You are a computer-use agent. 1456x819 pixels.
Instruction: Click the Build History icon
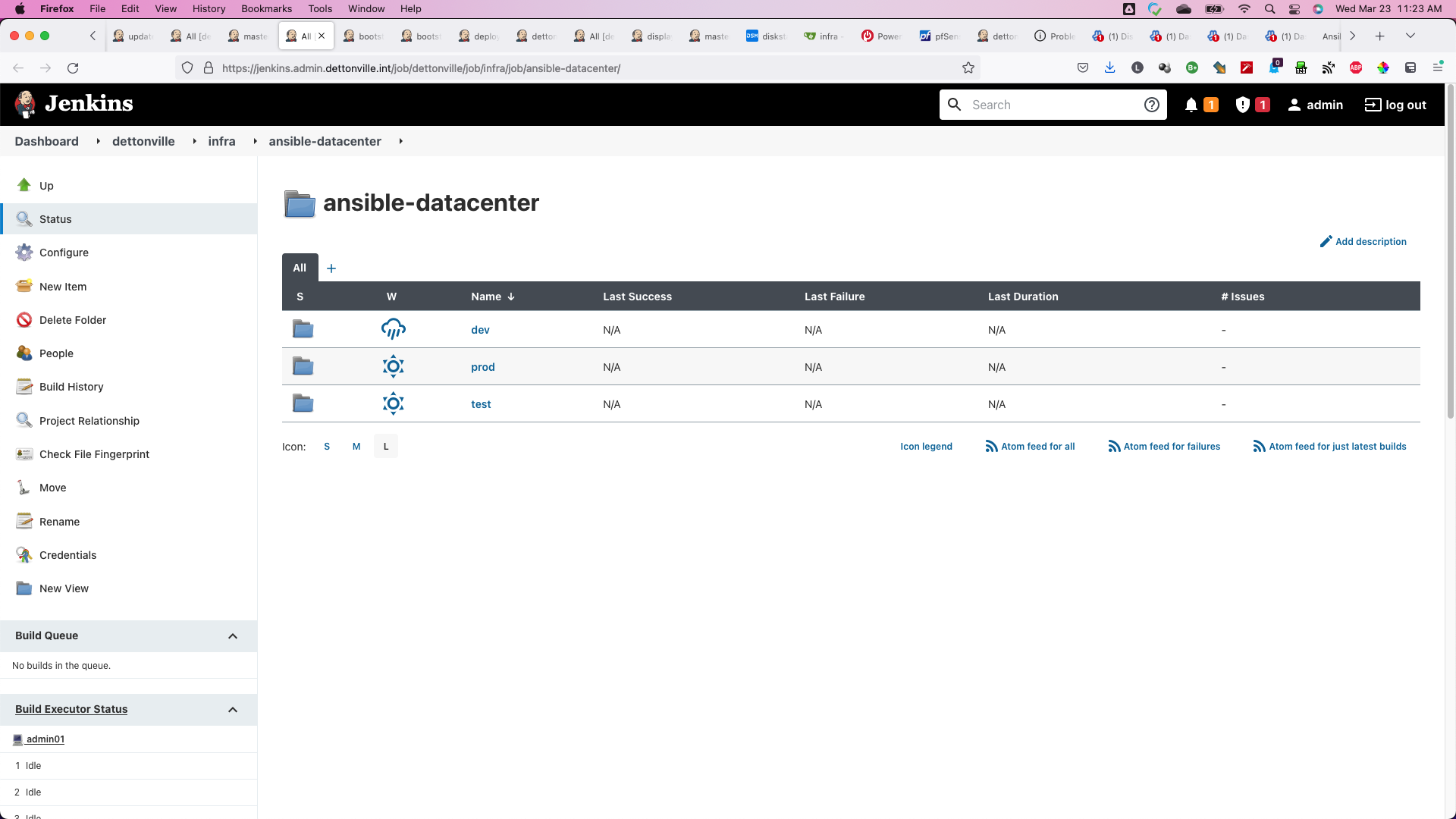(24, 387)
